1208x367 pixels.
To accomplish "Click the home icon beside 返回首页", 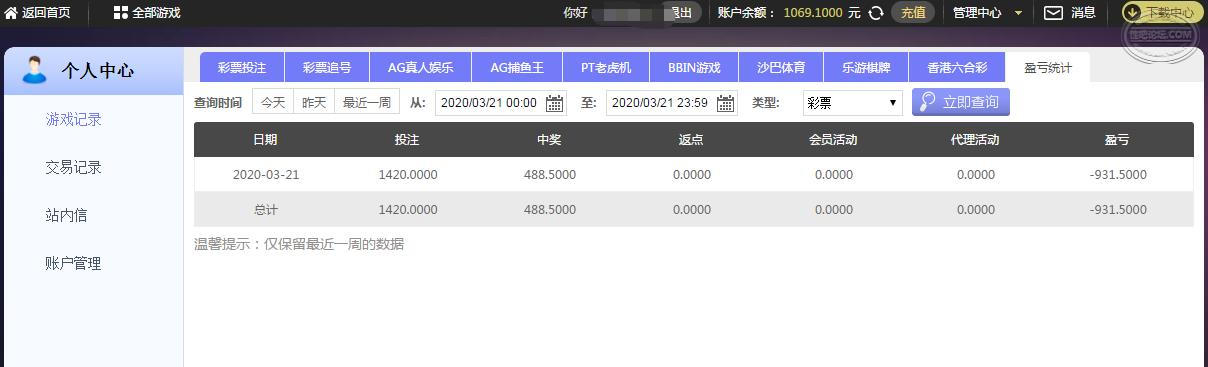I will click(x=11, y=13).
